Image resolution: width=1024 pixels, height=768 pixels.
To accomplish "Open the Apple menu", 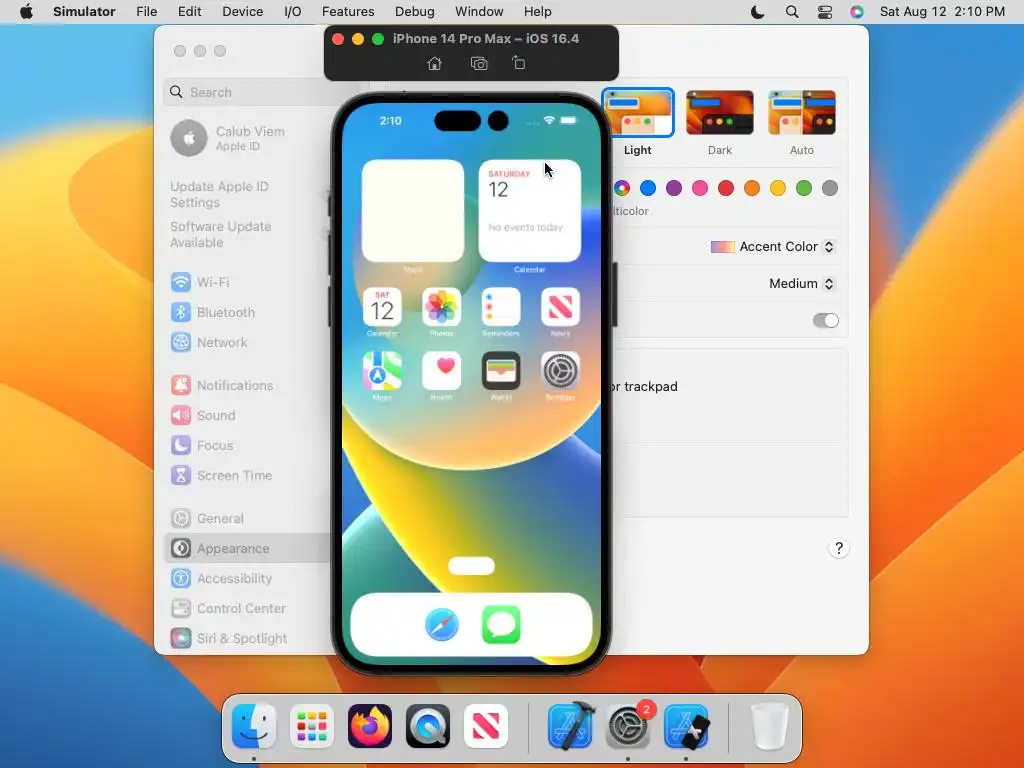I will coord(26,12).
